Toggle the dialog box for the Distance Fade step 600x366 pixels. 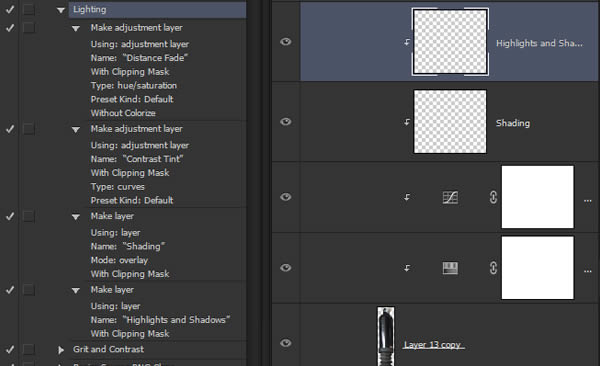(x=29, y=28)
